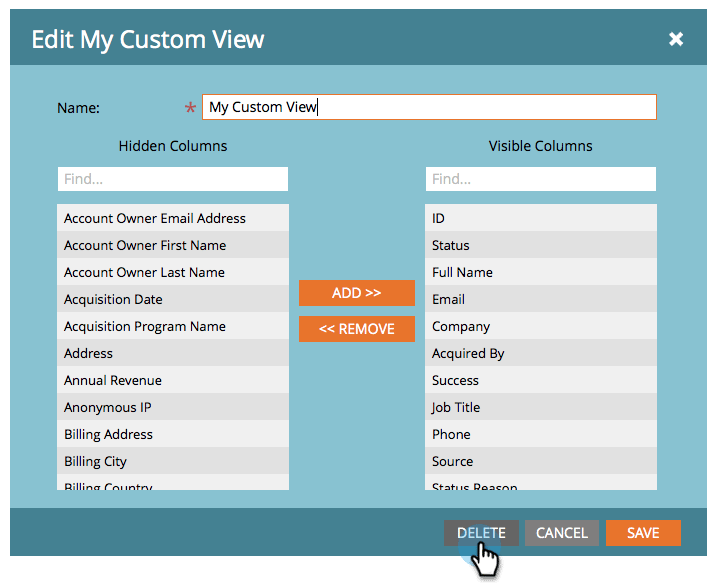Screen dimensions: 716x584
Task: Select Billing Country hidden column
Action: coord(173,483)
